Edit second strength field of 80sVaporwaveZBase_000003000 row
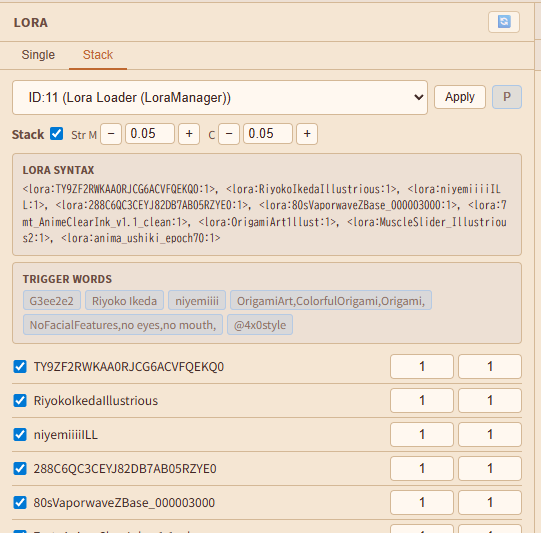The image size is (541, 533). (x=490, y=502)
